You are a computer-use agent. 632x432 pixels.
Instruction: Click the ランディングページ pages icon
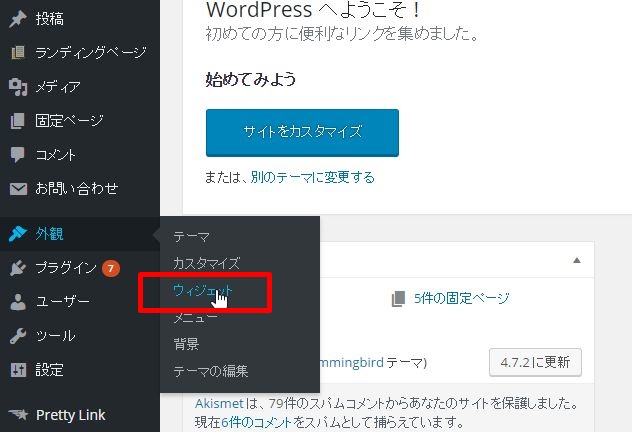point(18,53)
